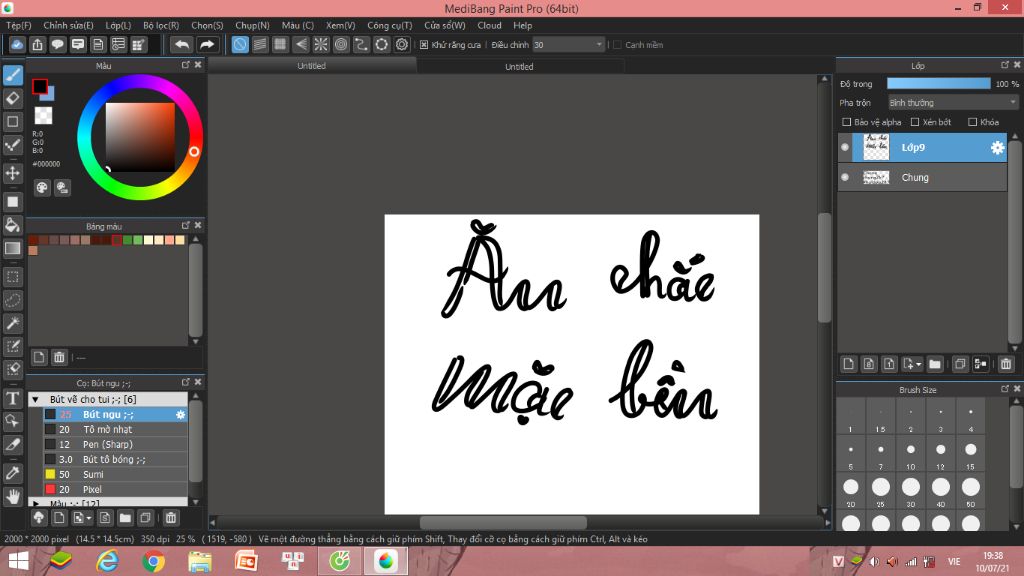Select the transparent color swatch

click(x=43, y=116)
